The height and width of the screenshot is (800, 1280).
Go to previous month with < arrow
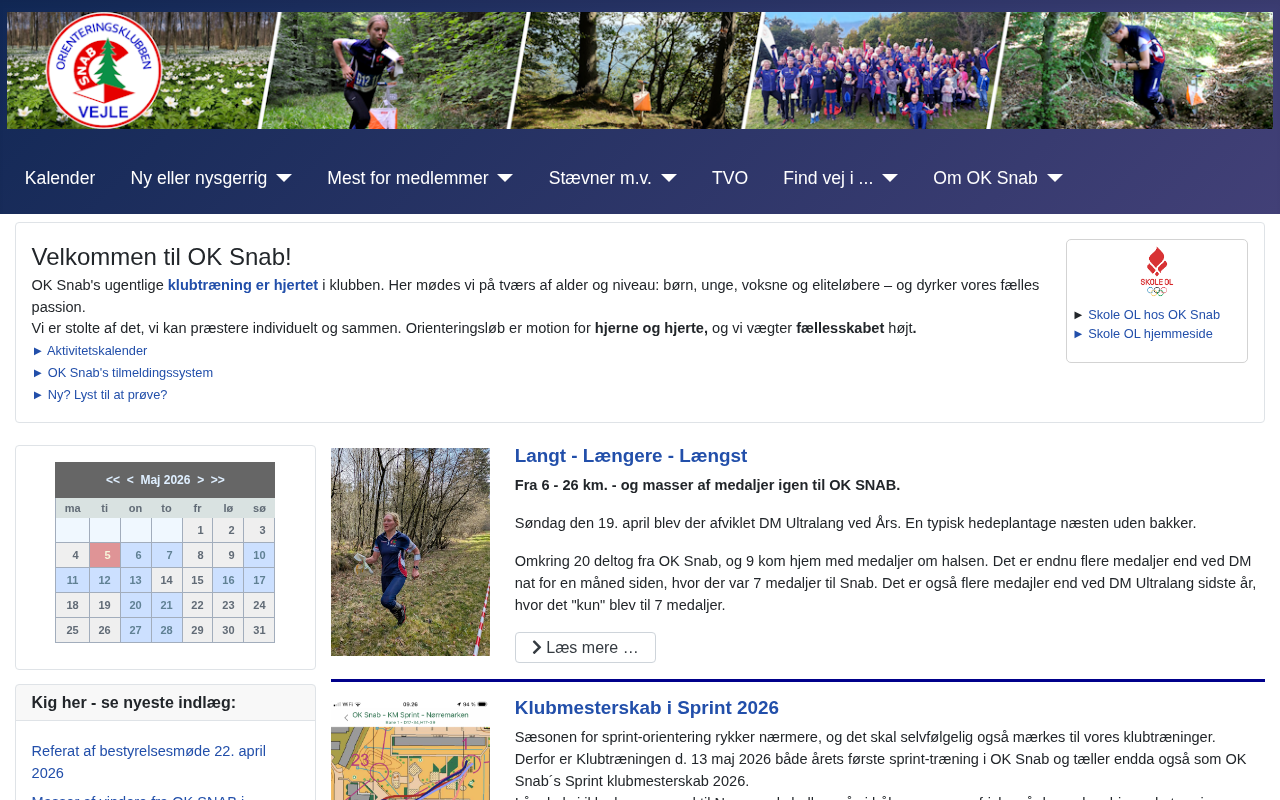[x=130, y=480]
